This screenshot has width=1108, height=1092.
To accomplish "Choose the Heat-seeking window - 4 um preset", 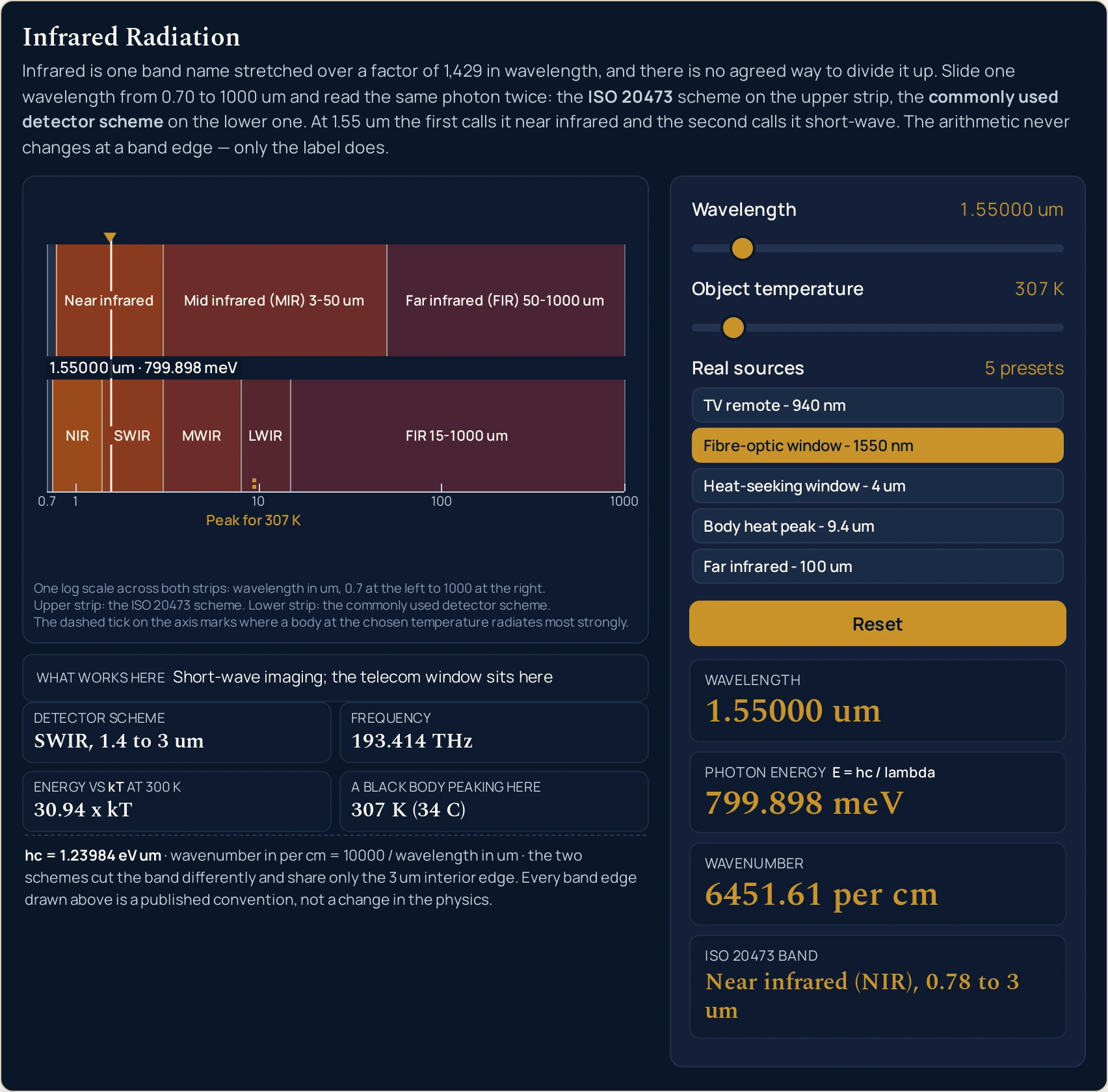I will point(877,486).
